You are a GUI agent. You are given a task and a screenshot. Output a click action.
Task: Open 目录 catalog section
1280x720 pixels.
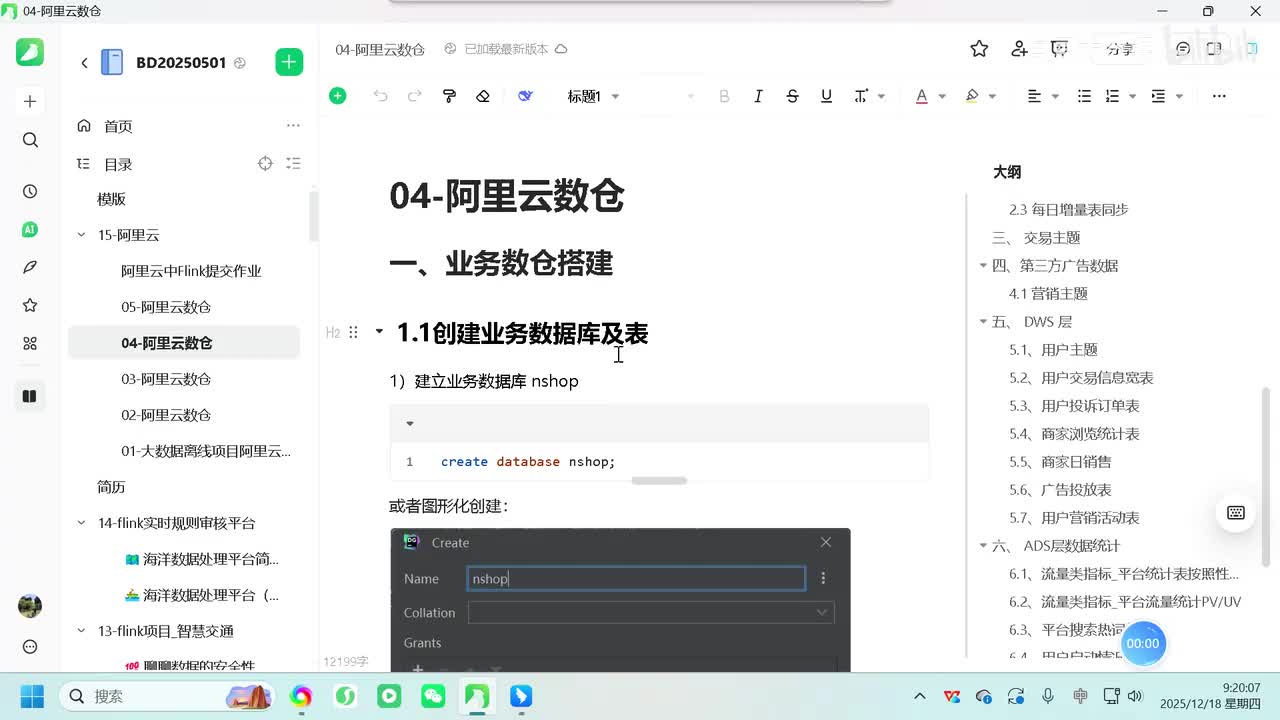pyautogui.click(x=118, y=164)
